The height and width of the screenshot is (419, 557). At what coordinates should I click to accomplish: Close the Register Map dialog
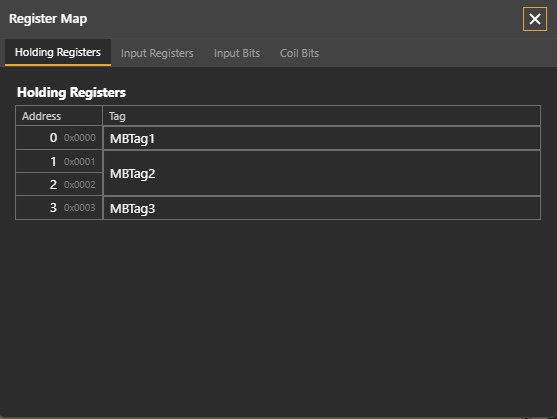coord(535,19)
